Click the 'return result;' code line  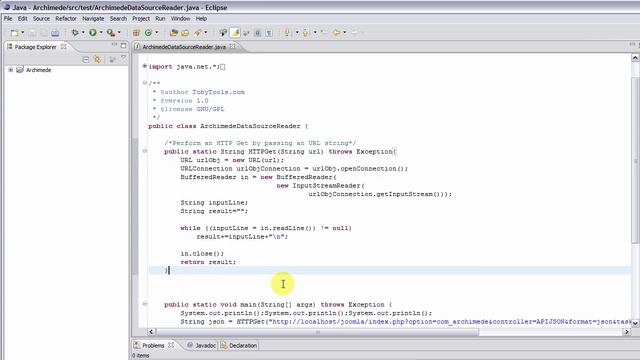[208, 262]
